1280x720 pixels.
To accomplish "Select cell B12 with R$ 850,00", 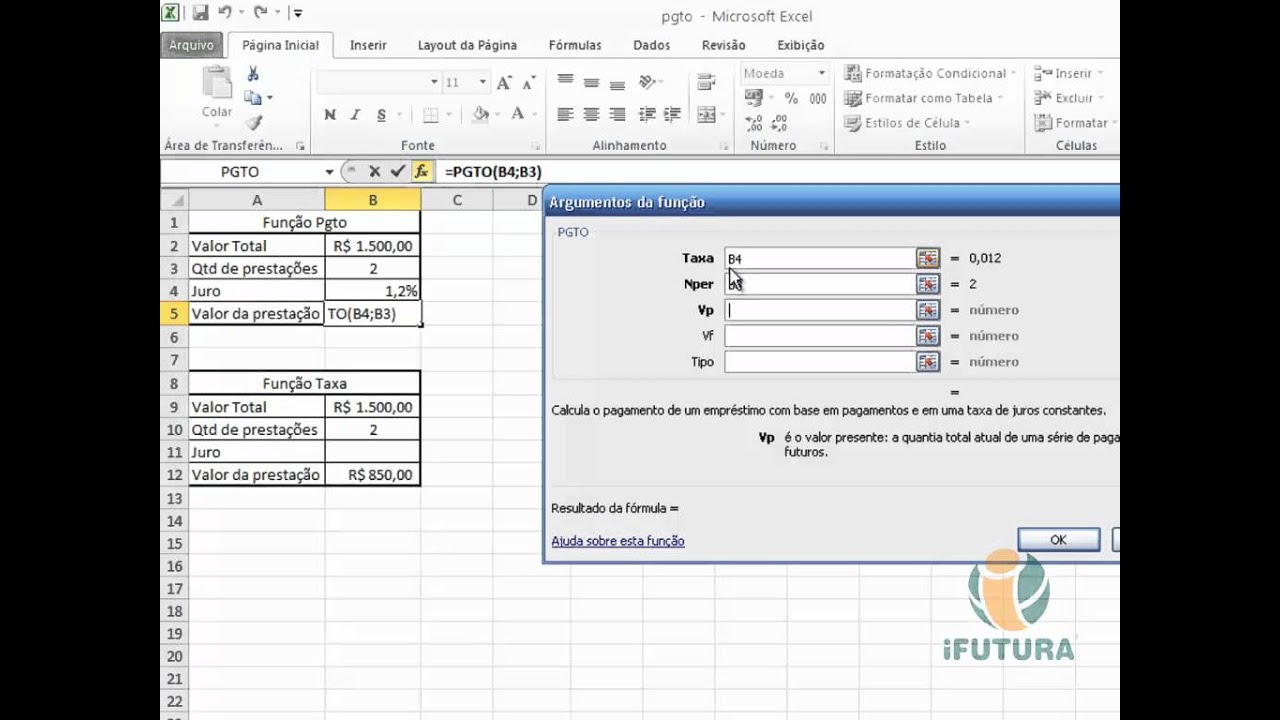I will click(x=372, y=475).
